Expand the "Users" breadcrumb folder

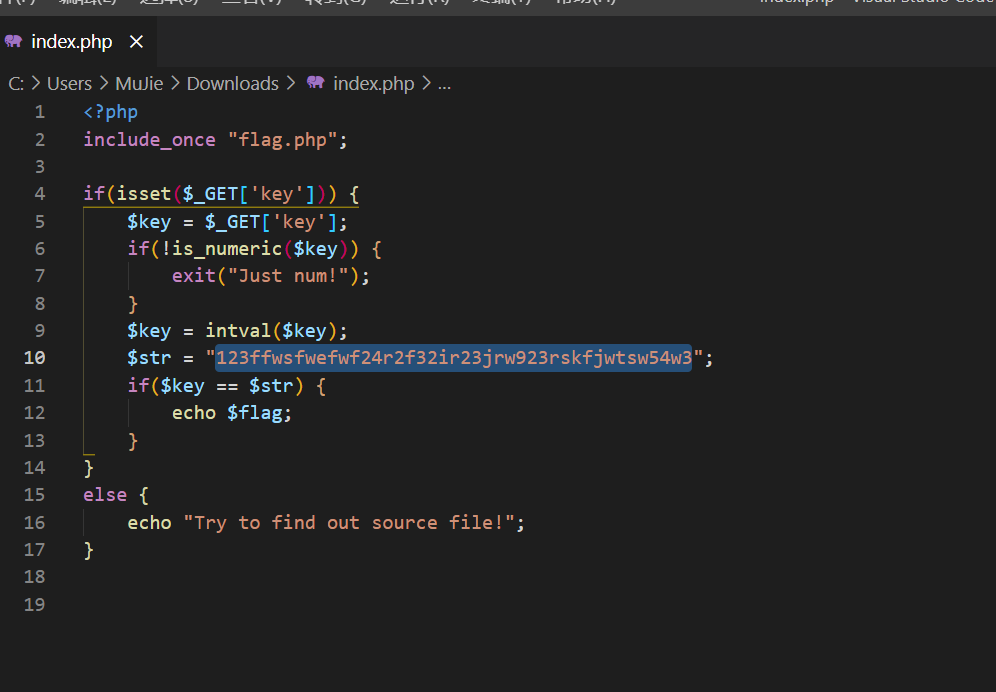pos(69,84)
